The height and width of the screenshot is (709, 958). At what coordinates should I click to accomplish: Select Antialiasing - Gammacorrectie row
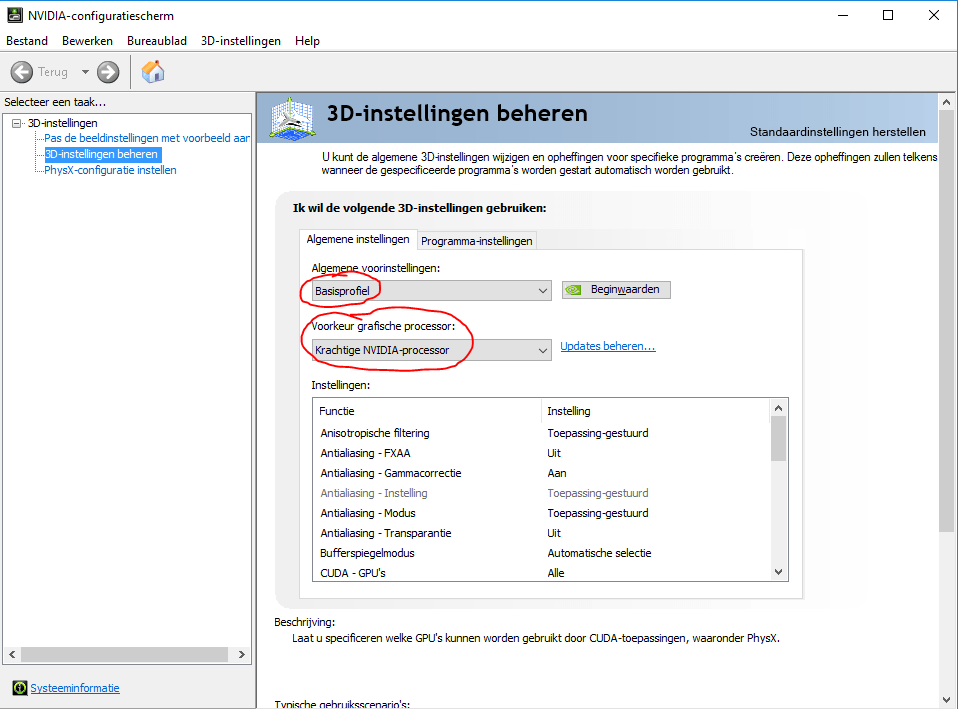[541, 473]
